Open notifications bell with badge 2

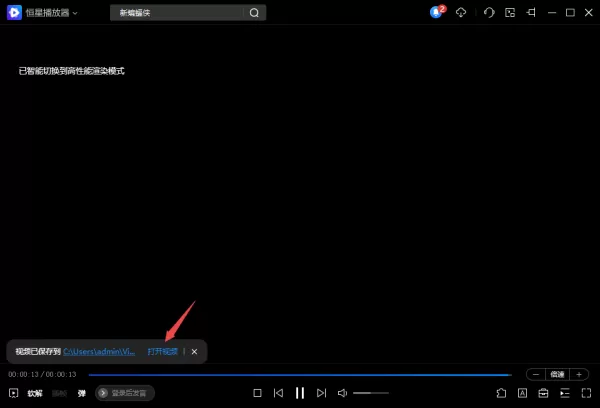click(x=437, y=12)
